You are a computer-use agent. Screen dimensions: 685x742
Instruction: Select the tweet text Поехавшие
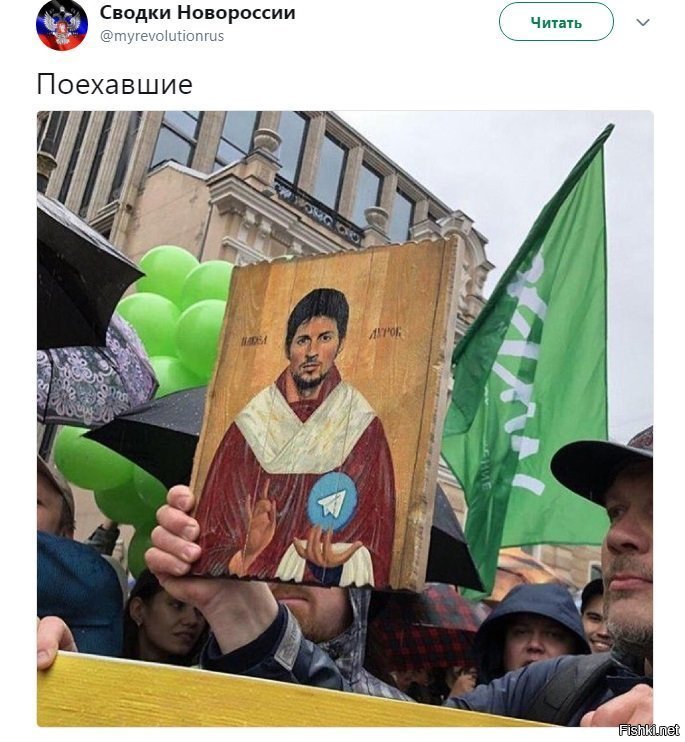[114, 85]
